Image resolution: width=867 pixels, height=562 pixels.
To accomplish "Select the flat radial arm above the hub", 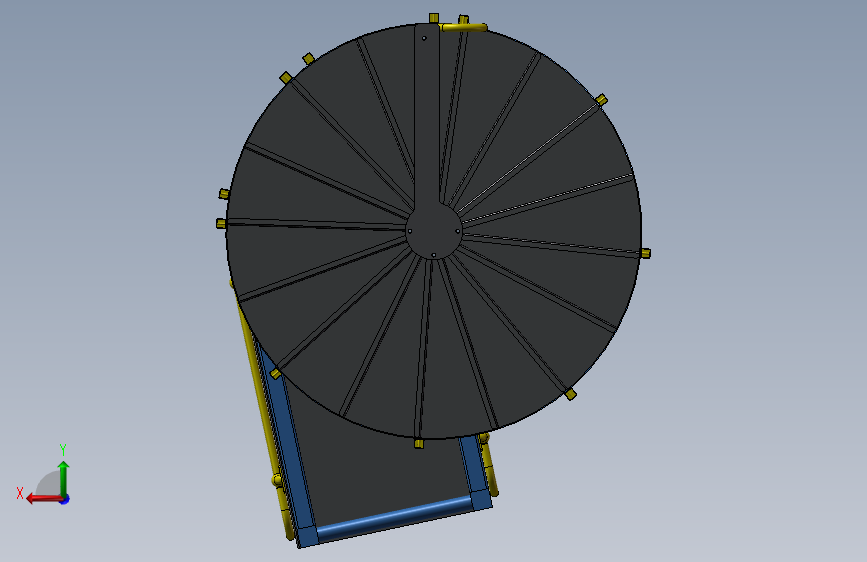I will (427, 113).
